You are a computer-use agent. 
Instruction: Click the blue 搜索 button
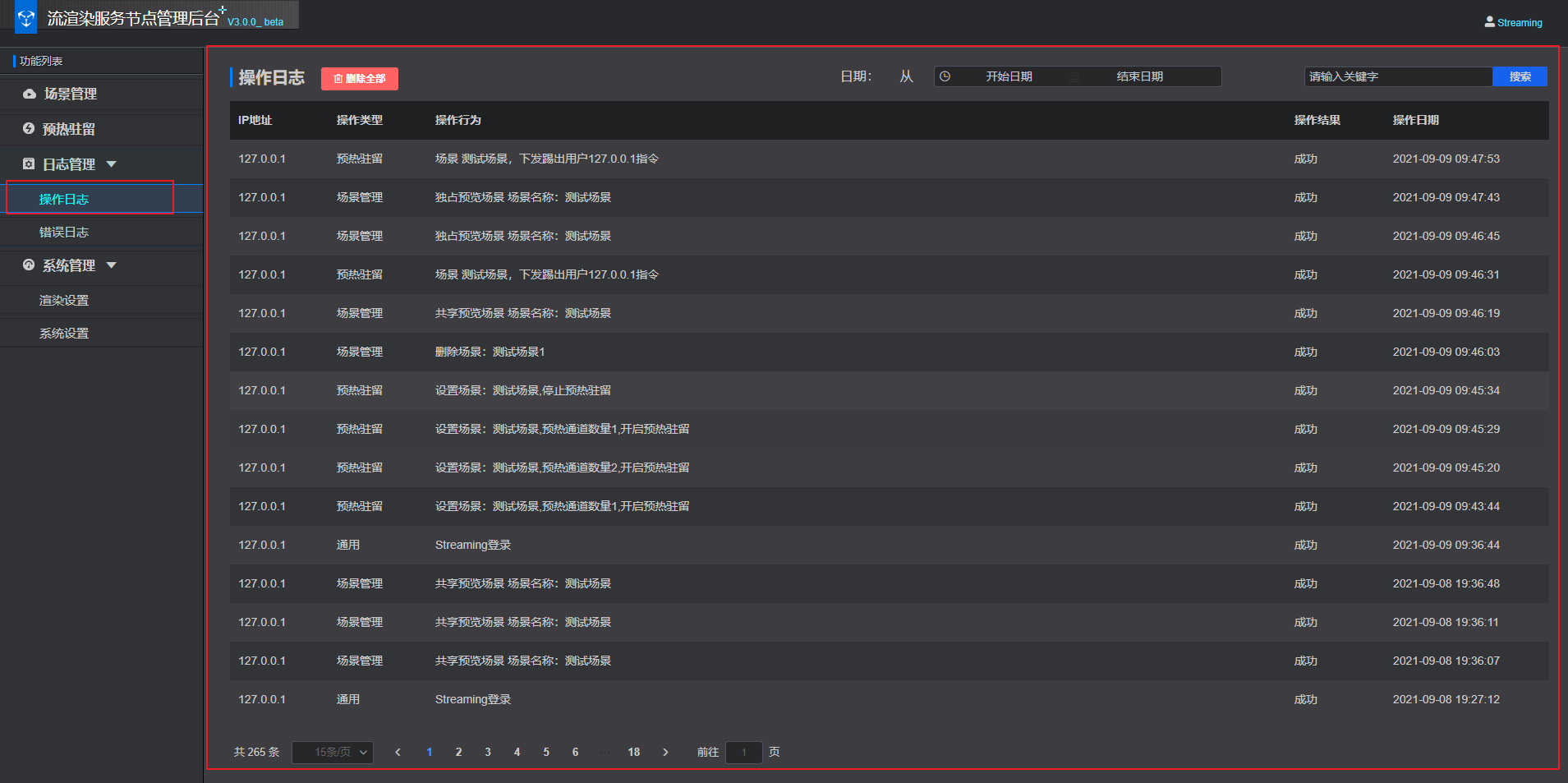(x=1520, y=76)
